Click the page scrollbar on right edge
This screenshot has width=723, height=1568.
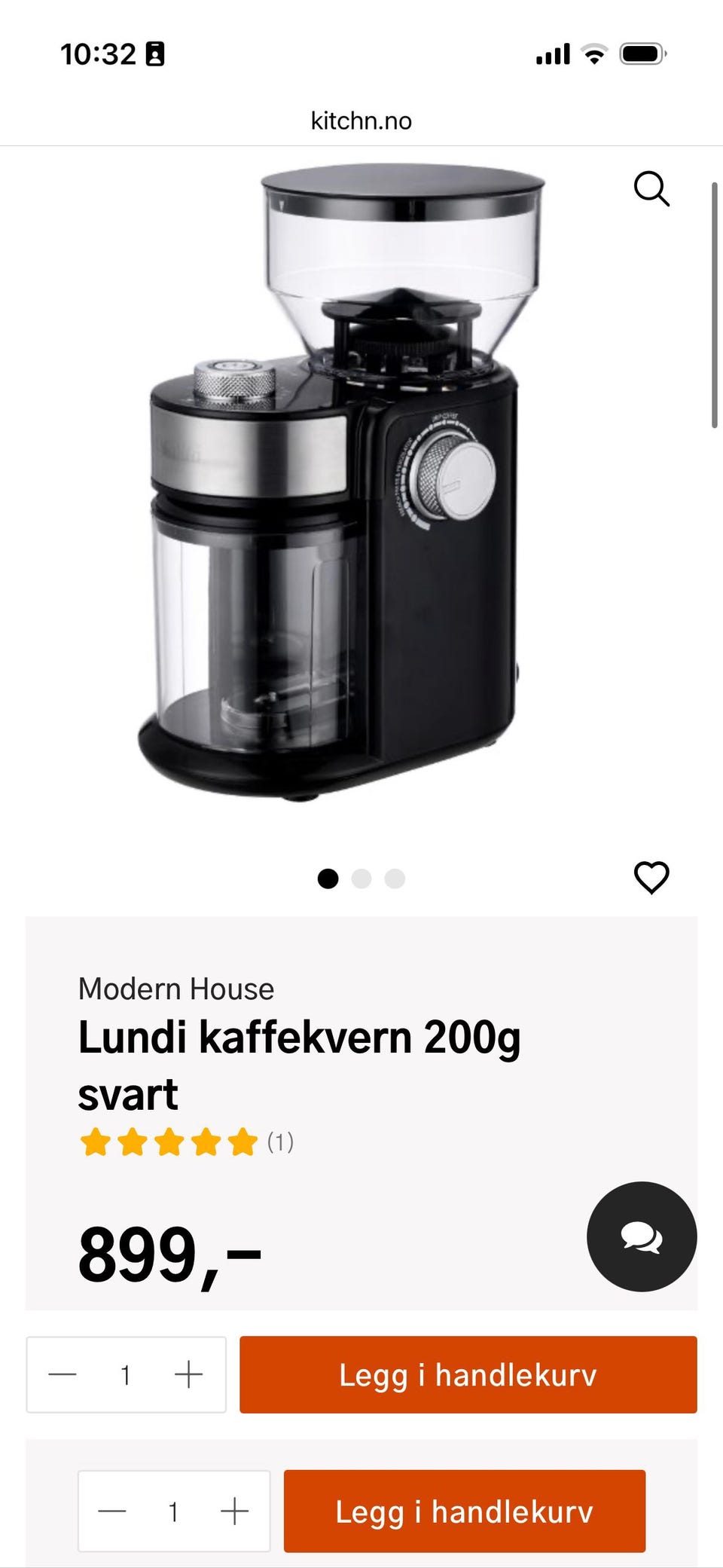pyautogui.click(x=715, y=305)
